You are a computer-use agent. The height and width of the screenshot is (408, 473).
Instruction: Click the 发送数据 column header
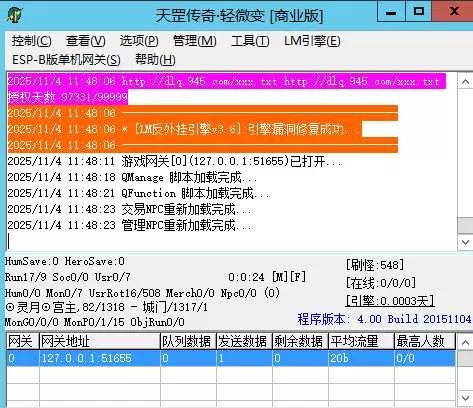[245, 341]
